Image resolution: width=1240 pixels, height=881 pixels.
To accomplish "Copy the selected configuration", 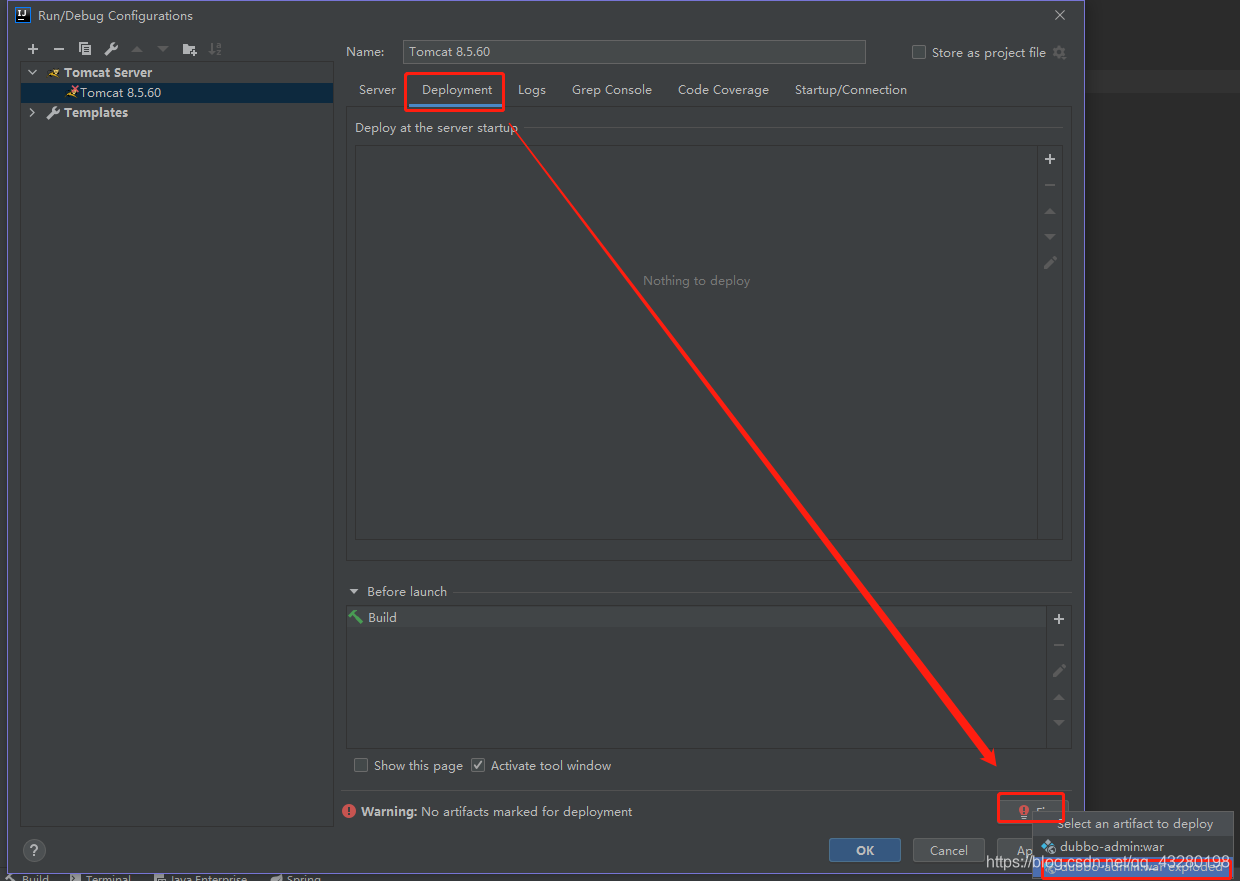I will 85,49.
